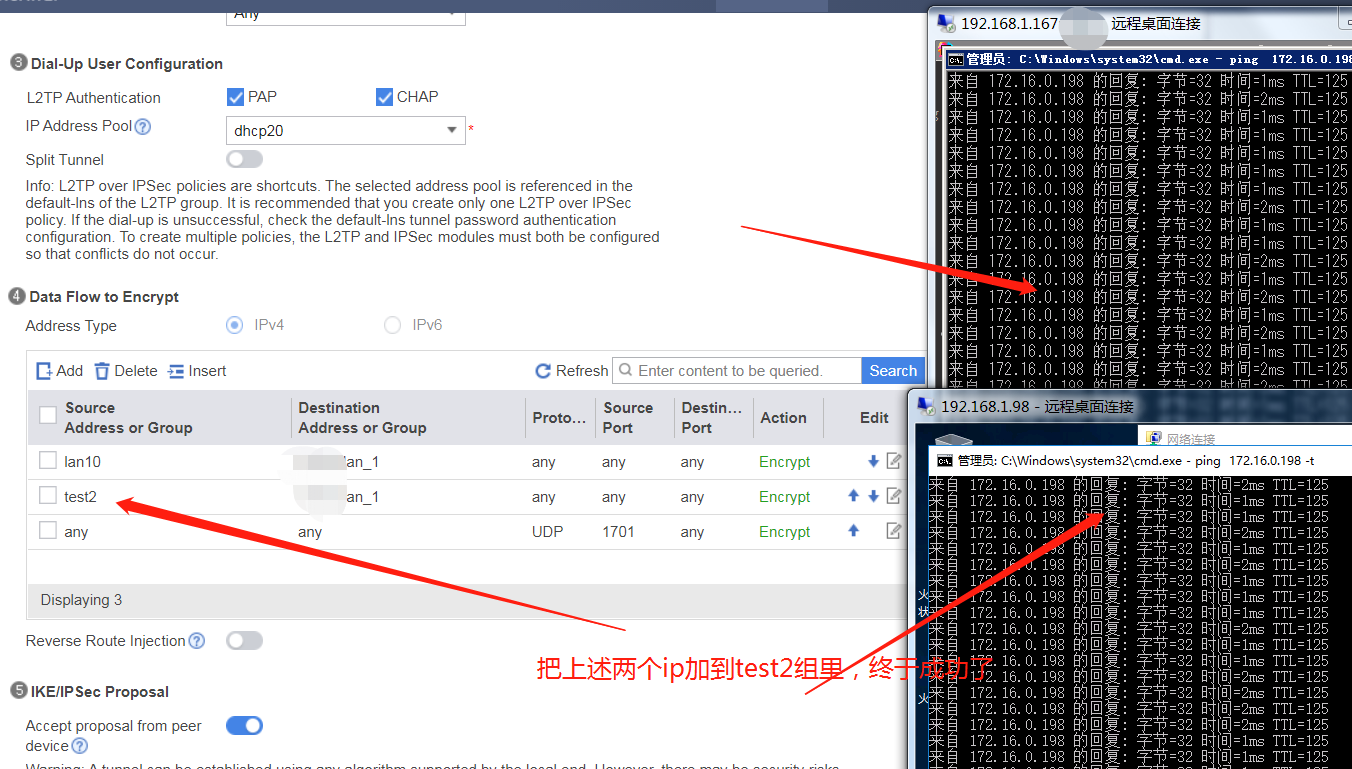The width and height of the screenshot is (1352, 769).
Task: Open Reverse Route Injection help icon
Action: pos(197,641)
